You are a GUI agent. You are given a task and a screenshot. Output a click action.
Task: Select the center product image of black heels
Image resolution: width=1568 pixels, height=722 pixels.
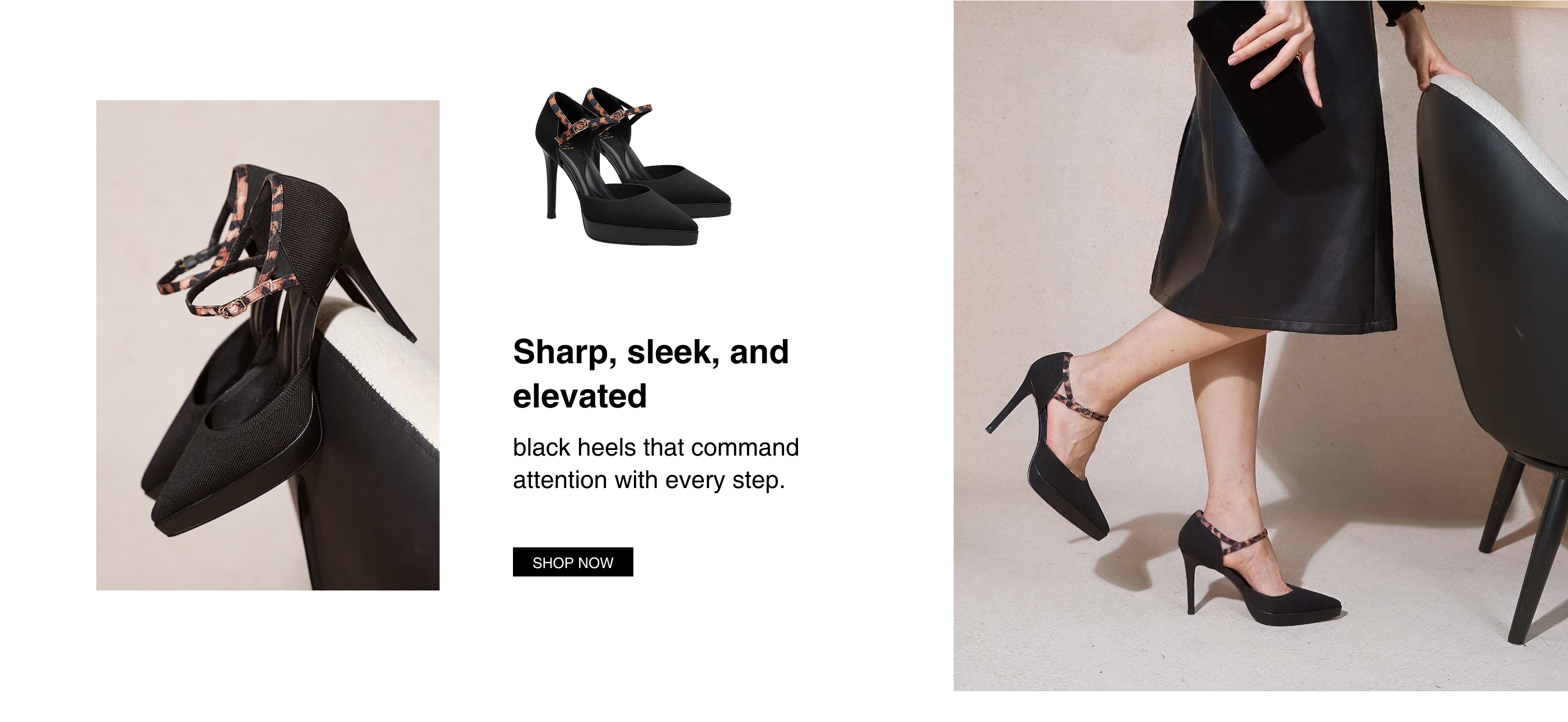click(x=633, y=167)
